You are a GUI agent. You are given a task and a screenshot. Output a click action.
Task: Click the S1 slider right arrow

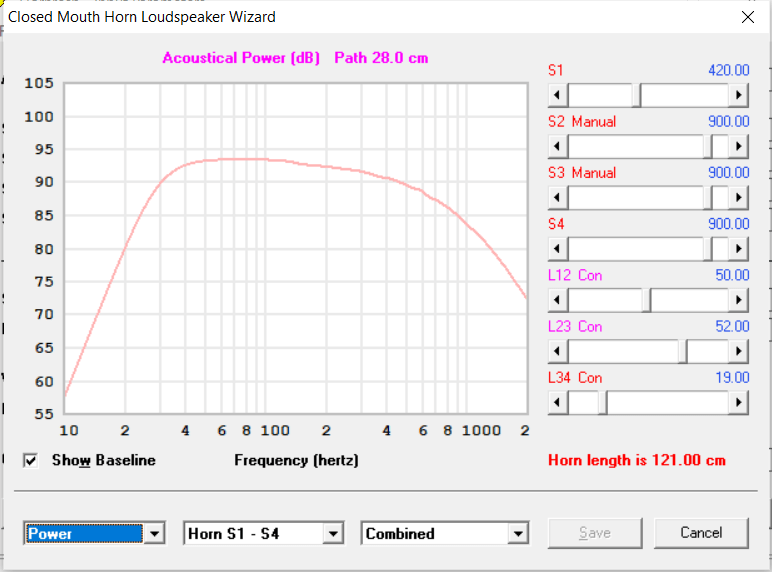pos(738,95)
